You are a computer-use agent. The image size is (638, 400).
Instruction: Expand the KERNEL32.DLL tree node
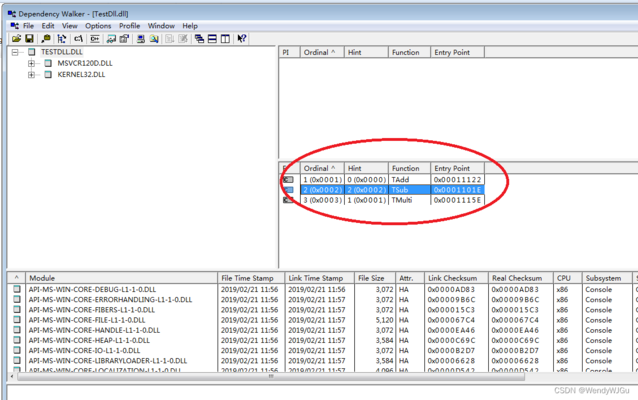point(32,74)
